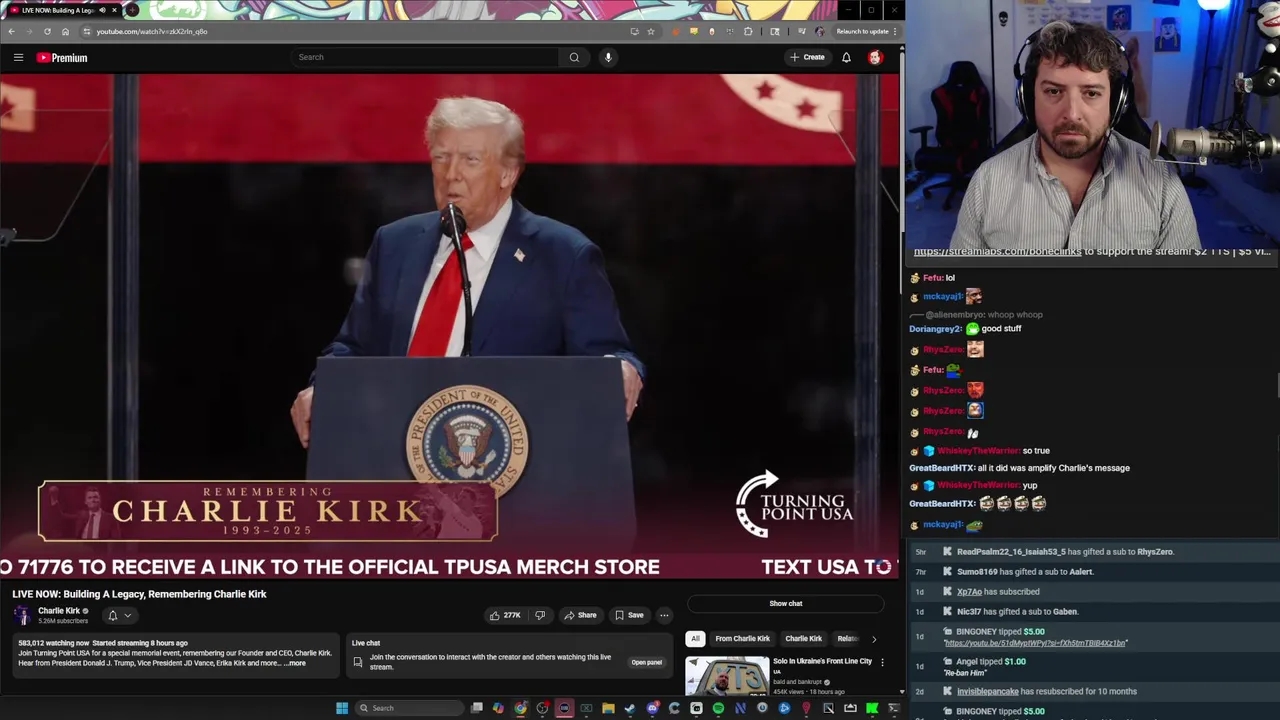Select the Charlie Kirk filter chip
This screenshot has width=1280, height=720.
(x=803, y=638)
